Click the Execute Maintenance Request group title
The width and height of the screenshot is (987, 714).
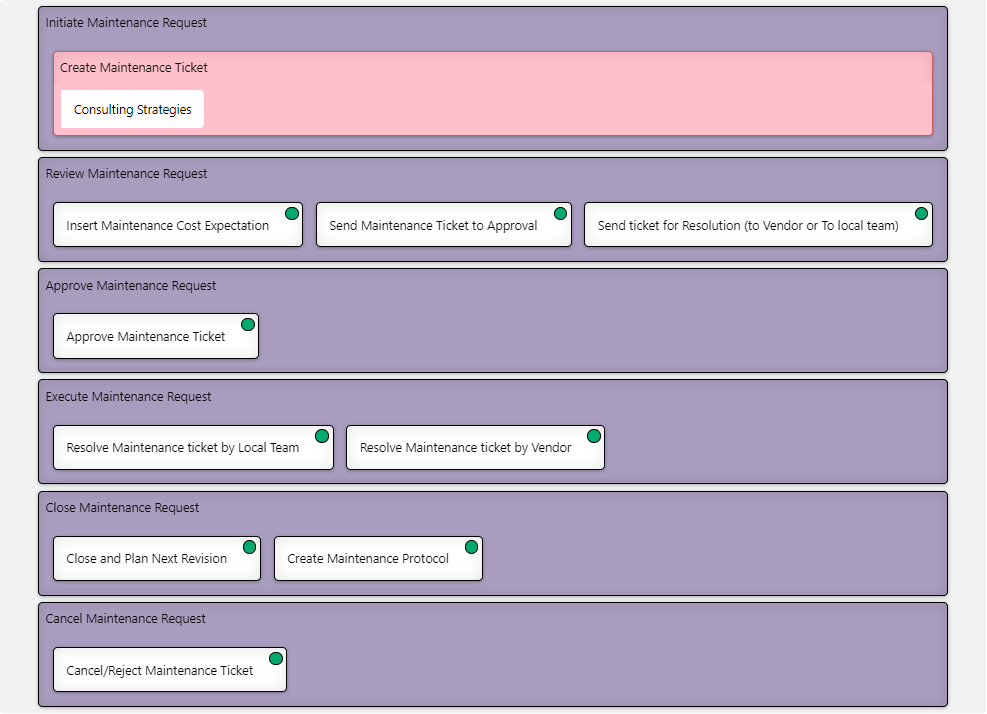pyautogui.click(x=129, y=397)
